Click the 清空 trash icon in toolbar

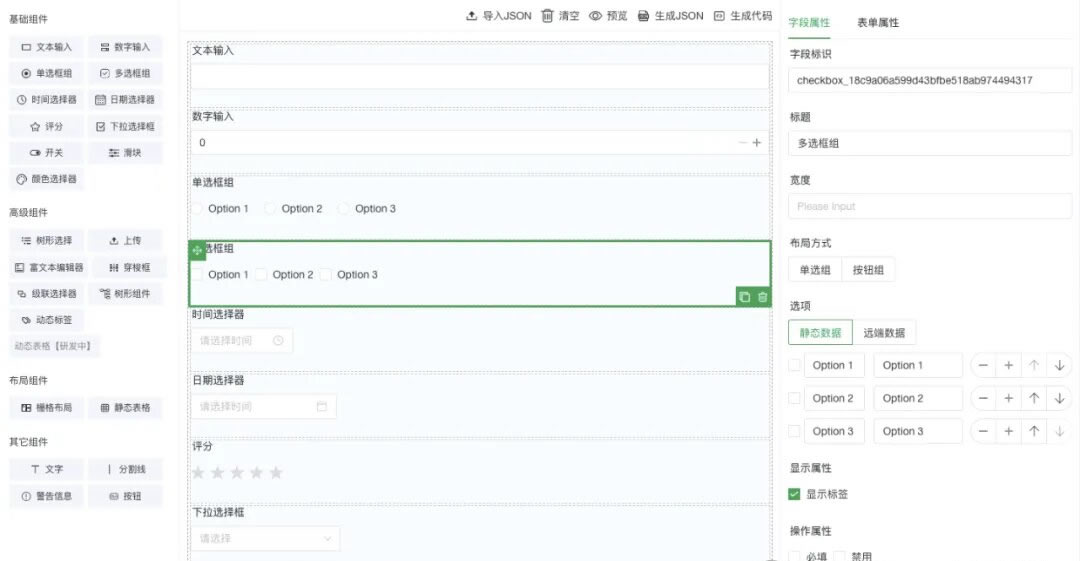click(x=547, y=16)
